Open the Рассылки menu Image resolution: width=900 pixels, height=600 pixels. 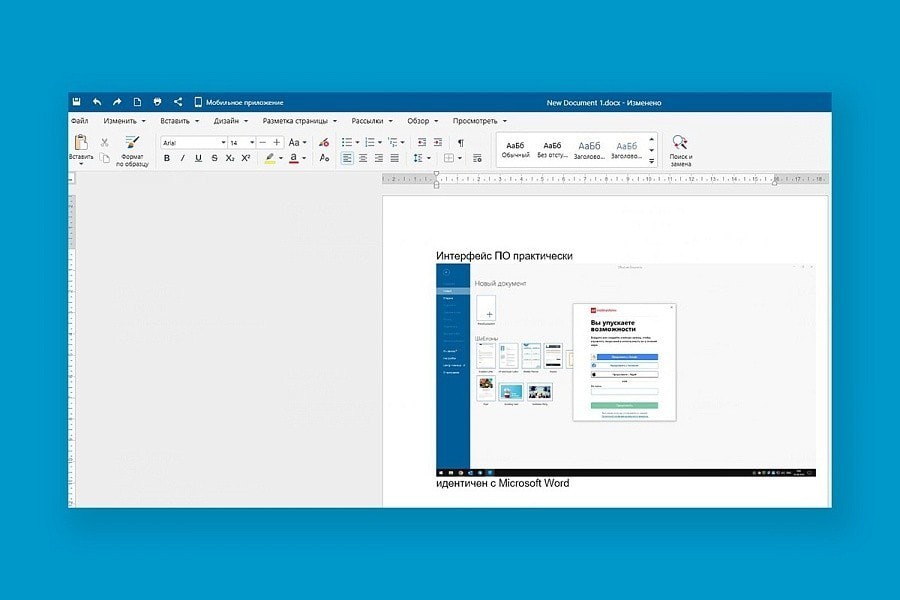tap(372, 121)
